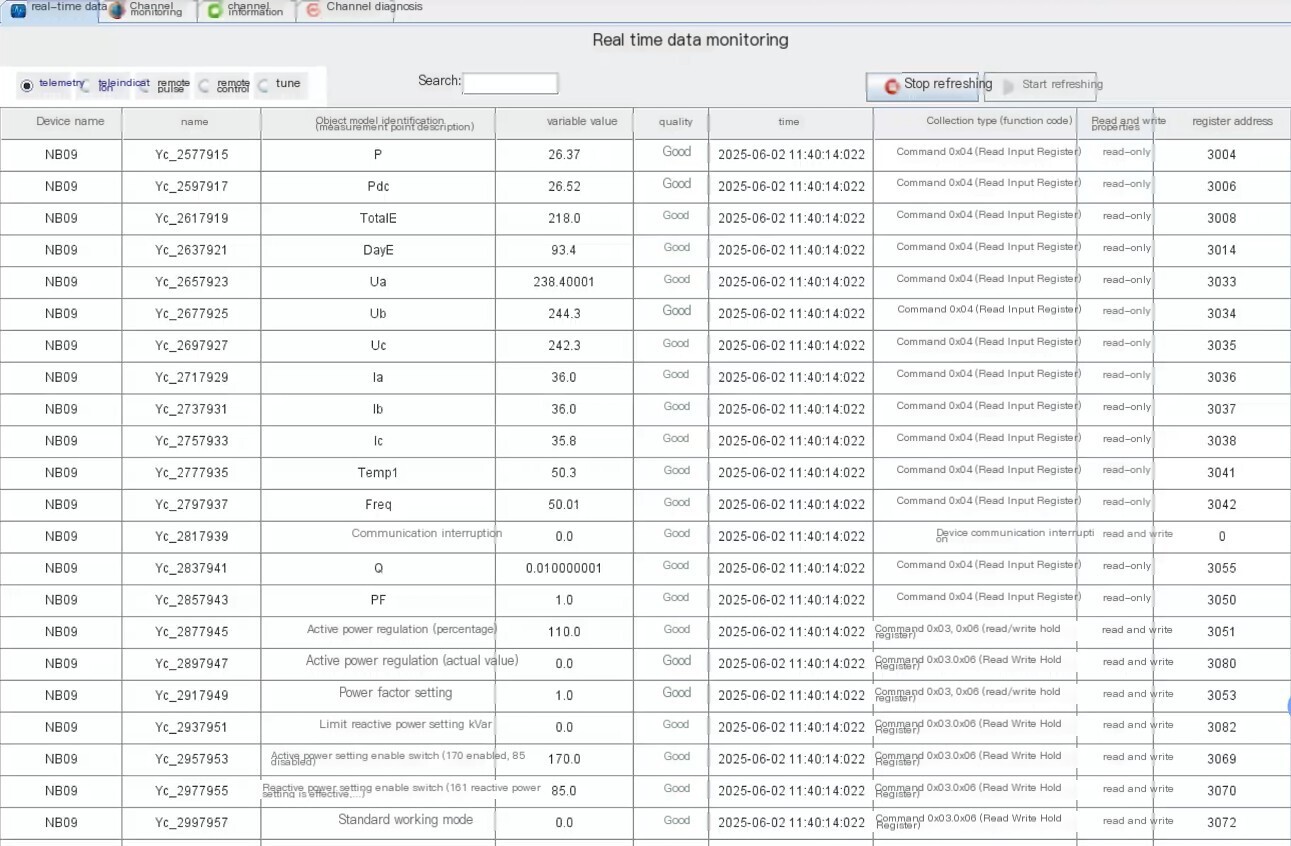Open the Channel monitoring tab

click(149, 10)
